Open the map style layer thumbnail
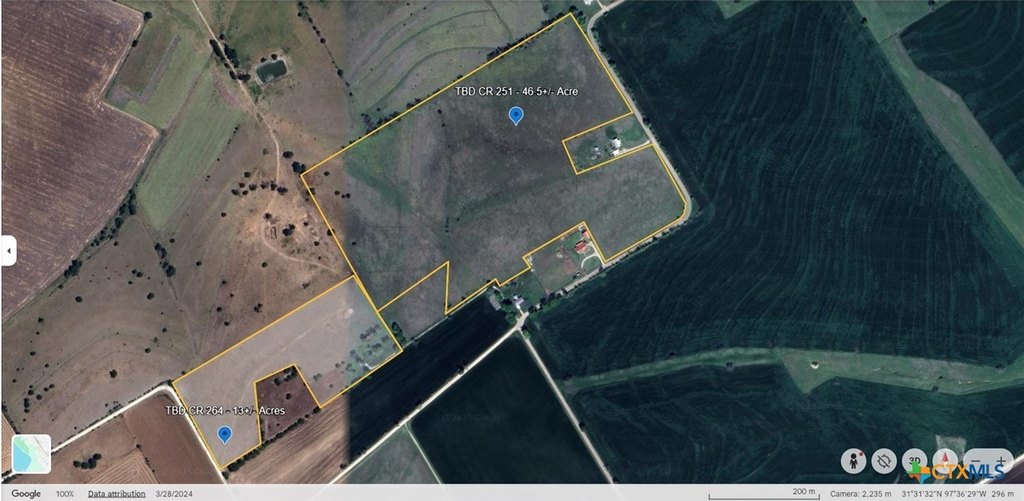The height and width of the screenshot is (501, 1024). tap(31, 454)
